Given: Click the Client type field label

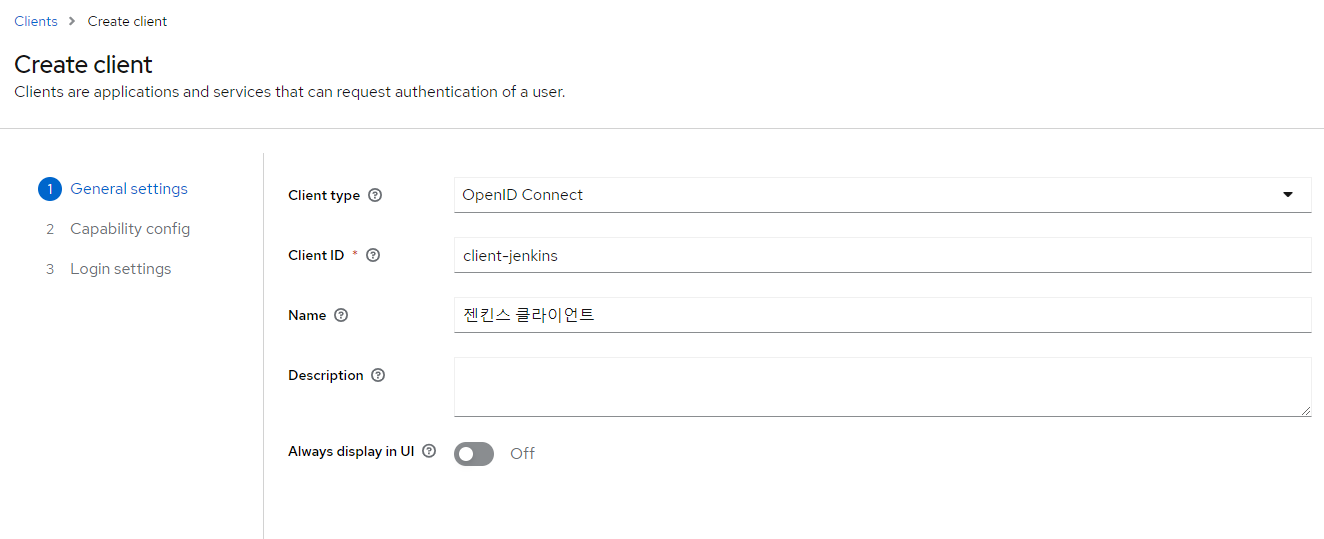Looking at the screenshot, I should point(324,195).
